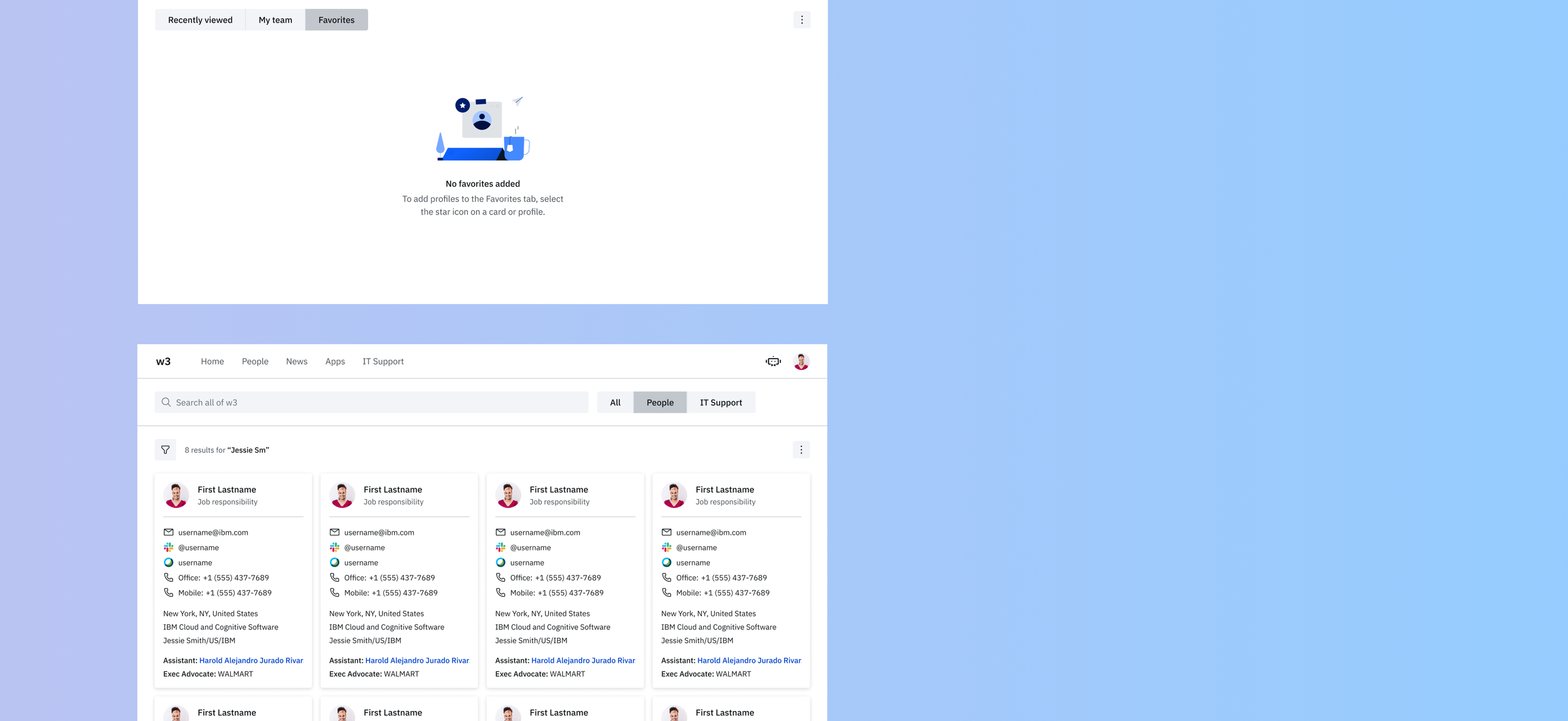Click the filter funnel icon
This screenshot has width=1568, height=721.
(x=165, y=450)
